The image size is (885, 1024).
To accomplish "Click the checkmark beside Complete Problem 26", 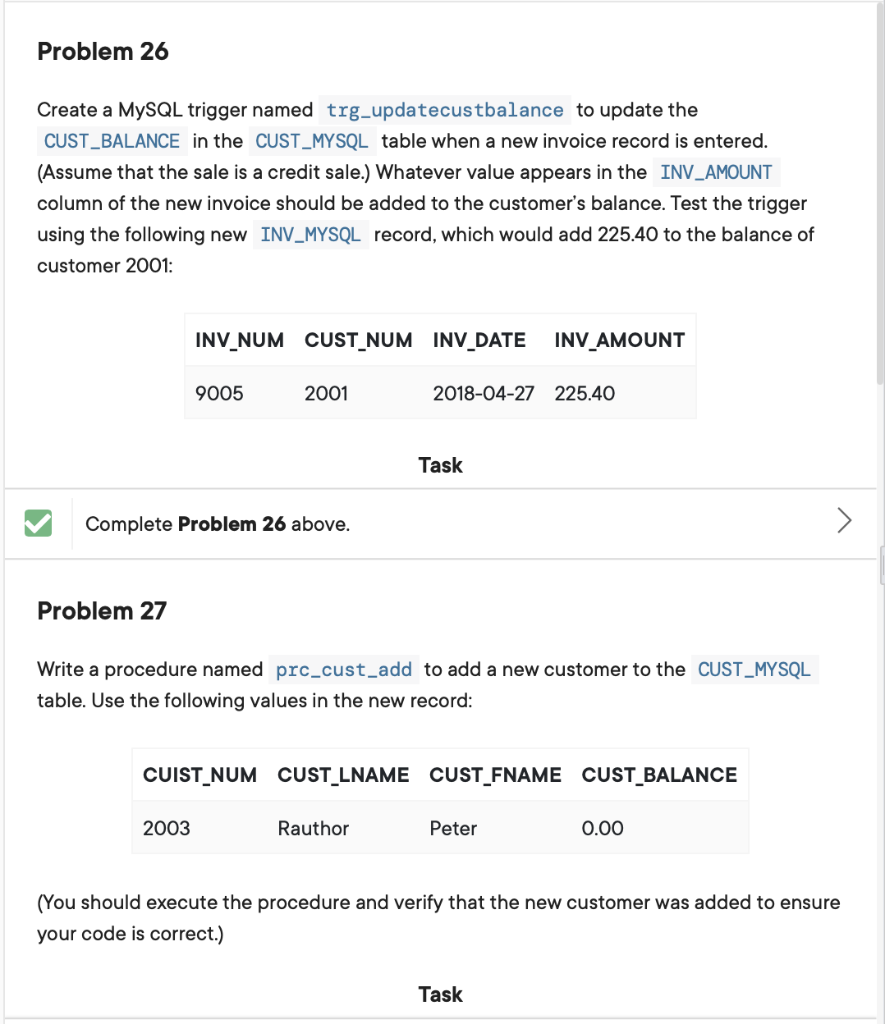I will click(37, 521).
